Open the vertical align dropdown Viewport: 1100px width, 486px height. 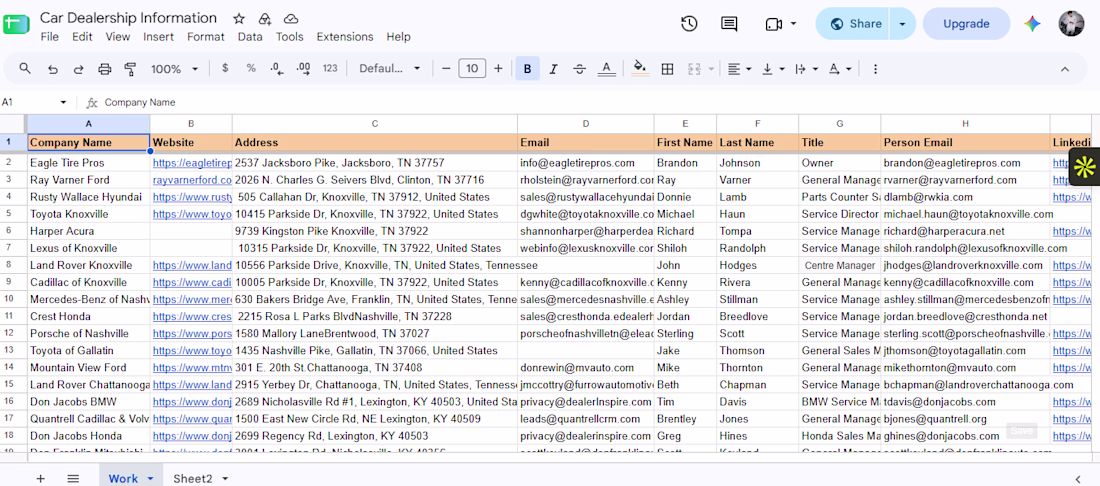click(x=773, y=69)
